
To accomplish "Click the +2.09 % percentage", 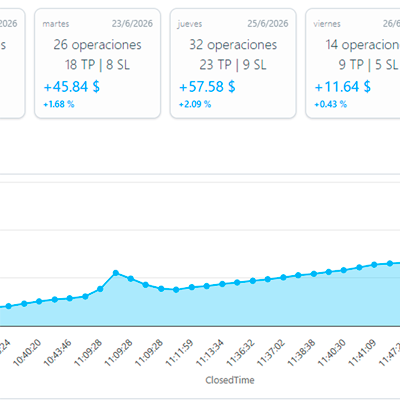I will pos(195,104).
